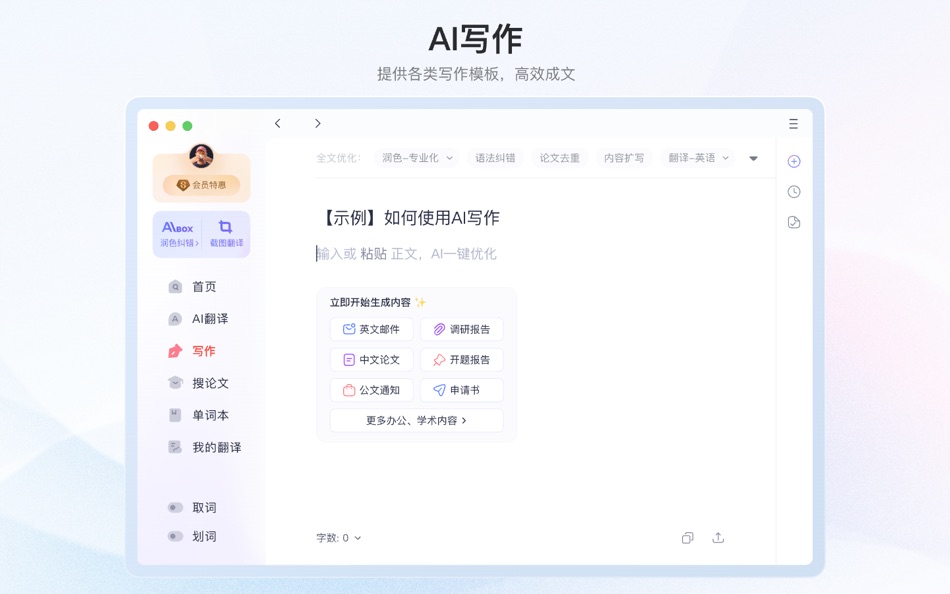Image resolution: width=950 pixels, height=594 pixels.
Task: Click the user avatar picture
Action: [x=201, y=156]
